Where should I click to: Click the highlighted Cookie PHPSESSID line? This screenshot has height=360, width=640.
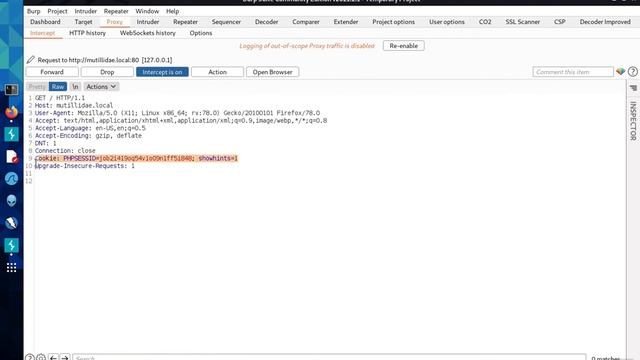point(136,158)
